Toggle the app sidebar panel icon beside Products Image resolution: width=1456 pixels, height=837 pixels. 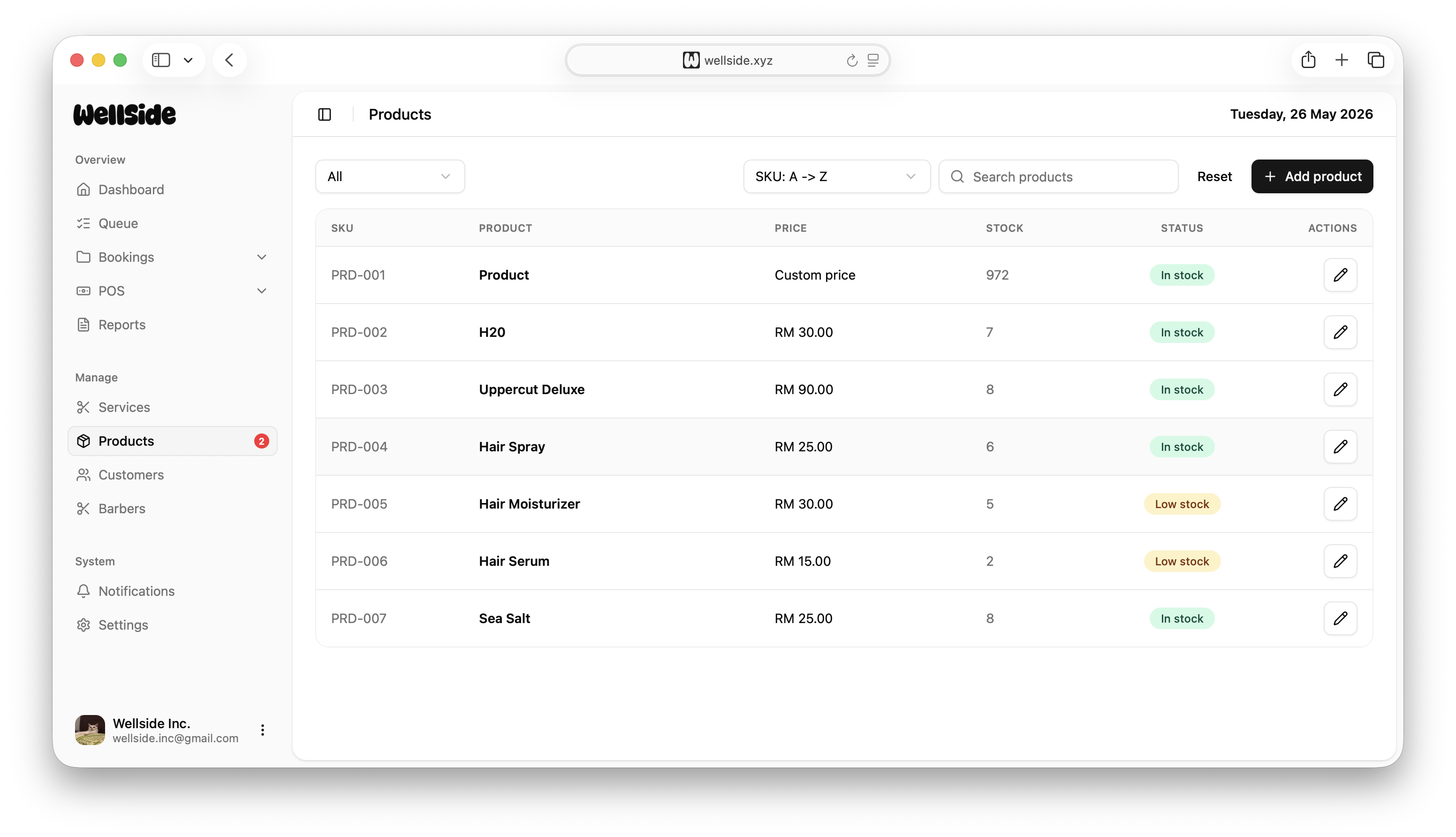(325, 114)
